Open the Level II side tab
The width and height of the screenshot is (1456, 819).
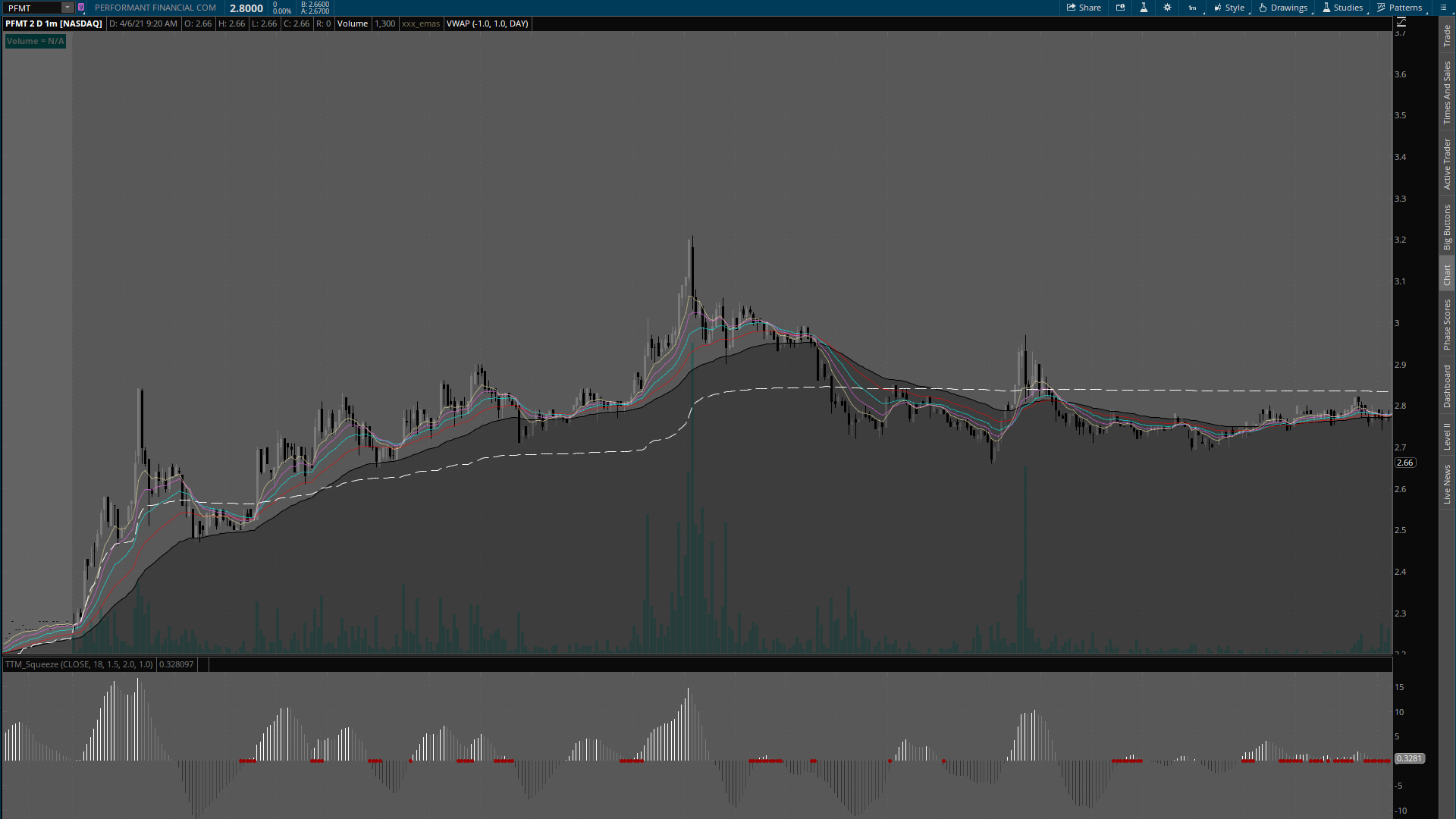pyautogui.click(x=1447, y=437)
